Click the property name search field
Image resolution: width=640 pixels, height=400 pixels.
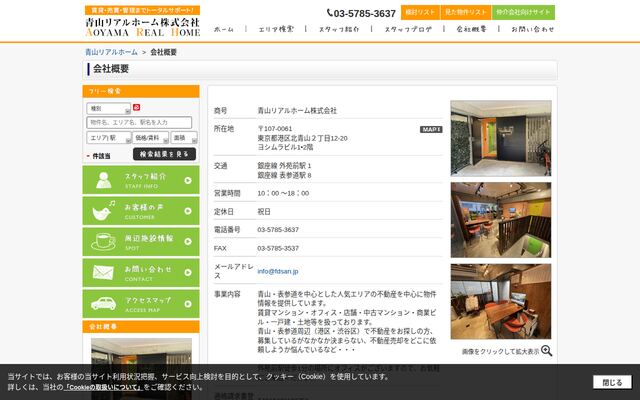pyautogui.click(x=139, y=122)
